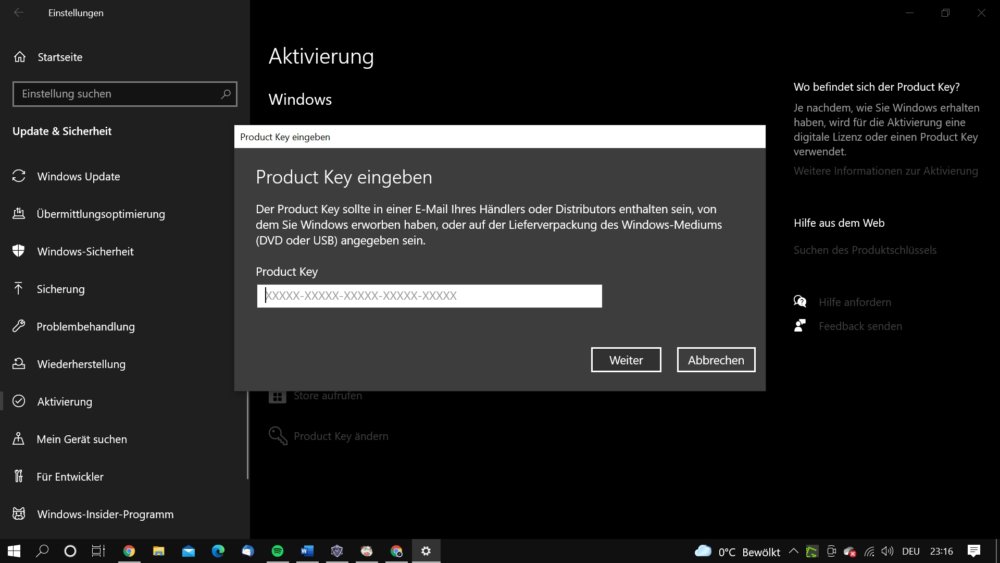Image resolution: width=1000 pixels, height=563 pixels.
Task: Select Übermittlungsoptimierung in the sidebar
Action: pyautogui.click(x=100, y=214)
